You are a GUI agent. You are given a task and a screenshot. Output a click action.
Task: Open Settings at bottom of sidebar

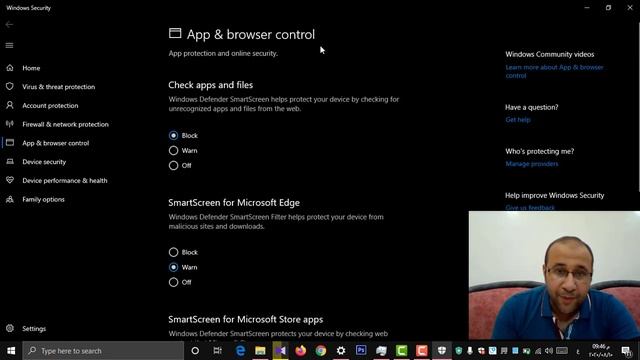[34, 329]
